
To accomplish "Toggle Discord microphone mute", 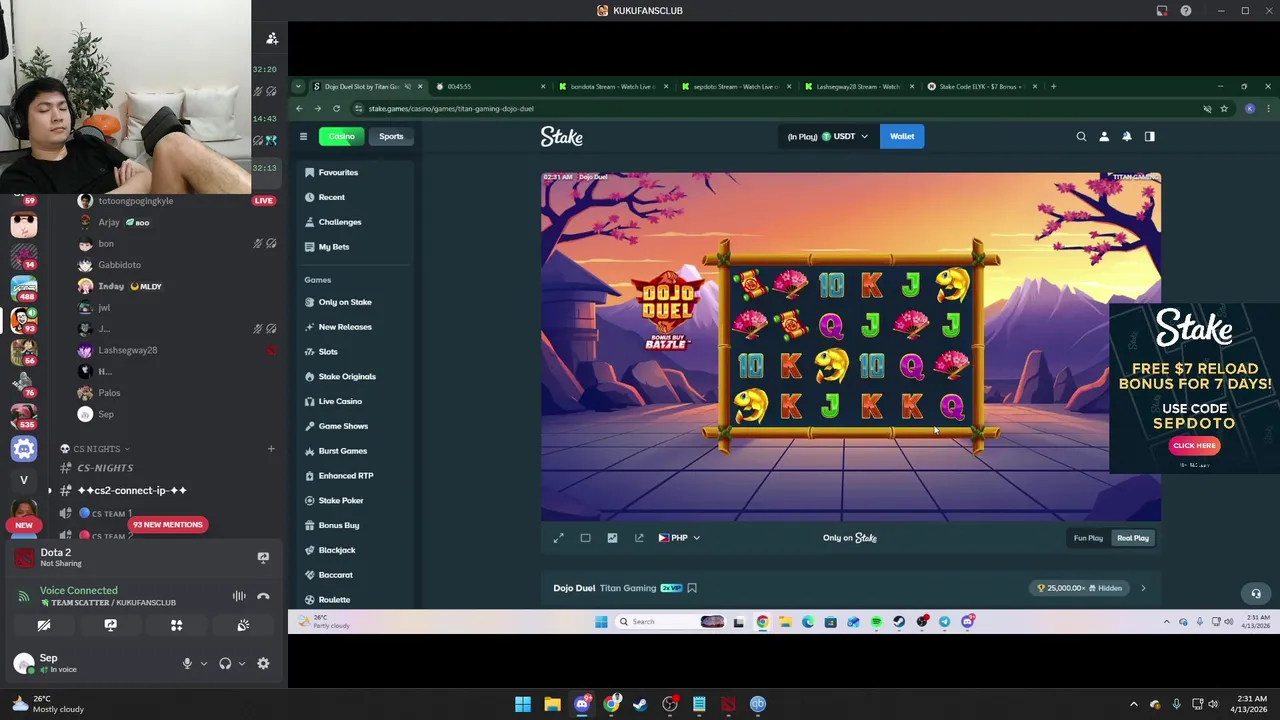I will point(187,663).
